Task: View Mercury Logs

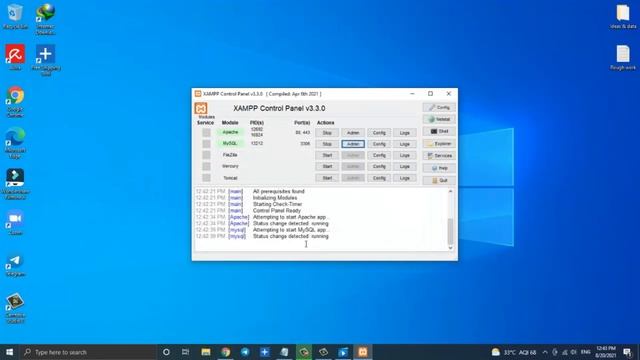Action: click(404, 167)
